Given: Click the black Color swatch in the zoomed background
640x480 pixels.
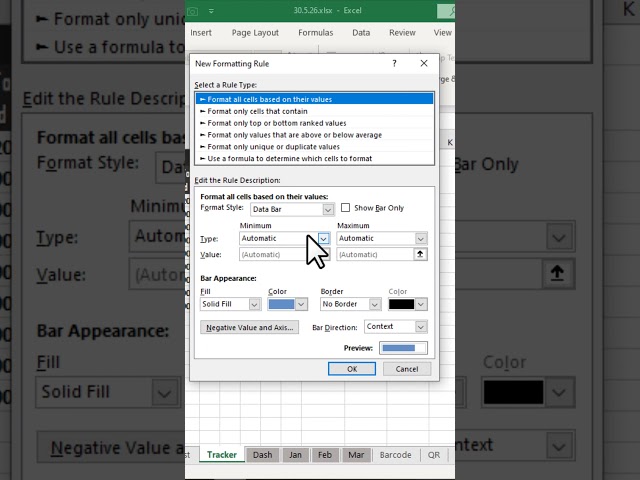Looking at the screenshot, I should tap(513, 392).
